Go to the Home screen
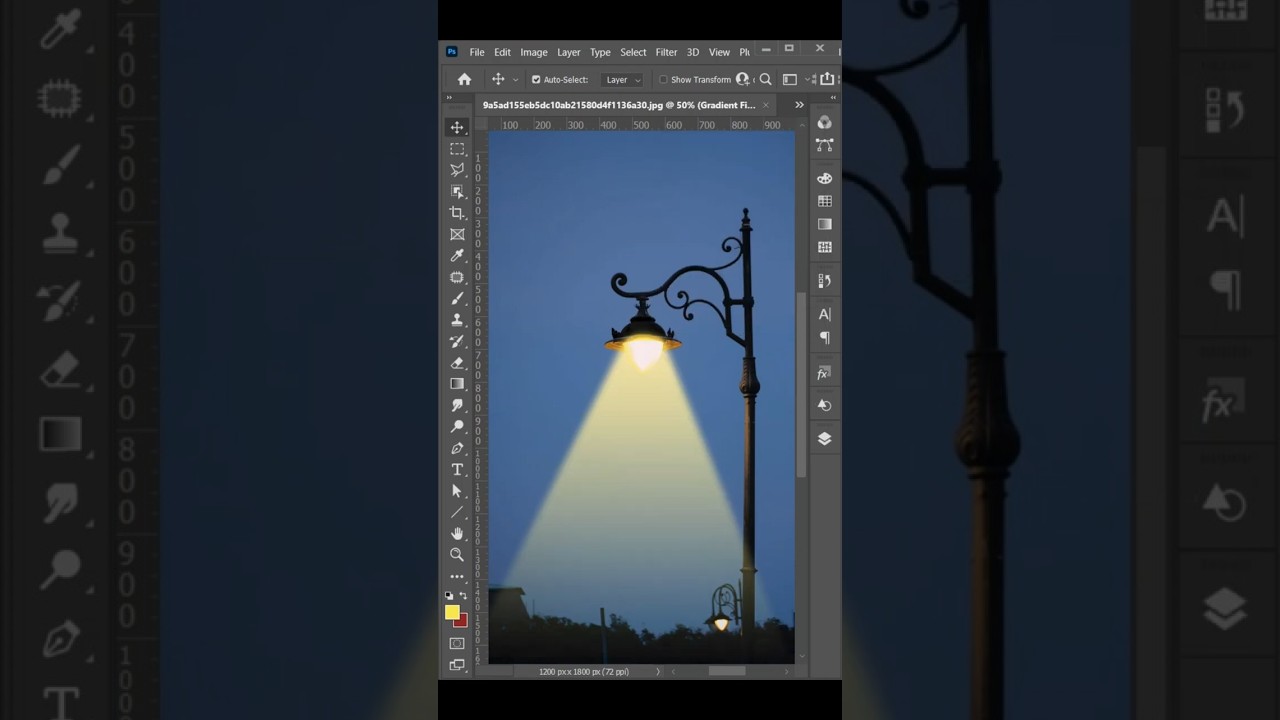The height and width of the screenshot is (720, 1280). 464,79
